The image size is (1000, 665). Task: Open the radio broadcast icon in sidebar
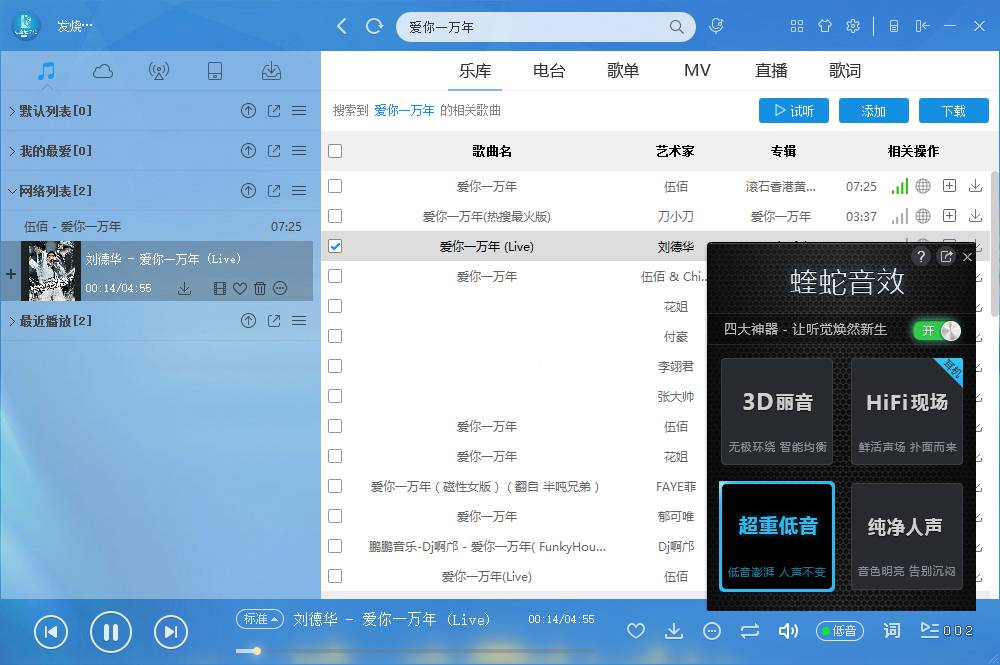[158, 71]
